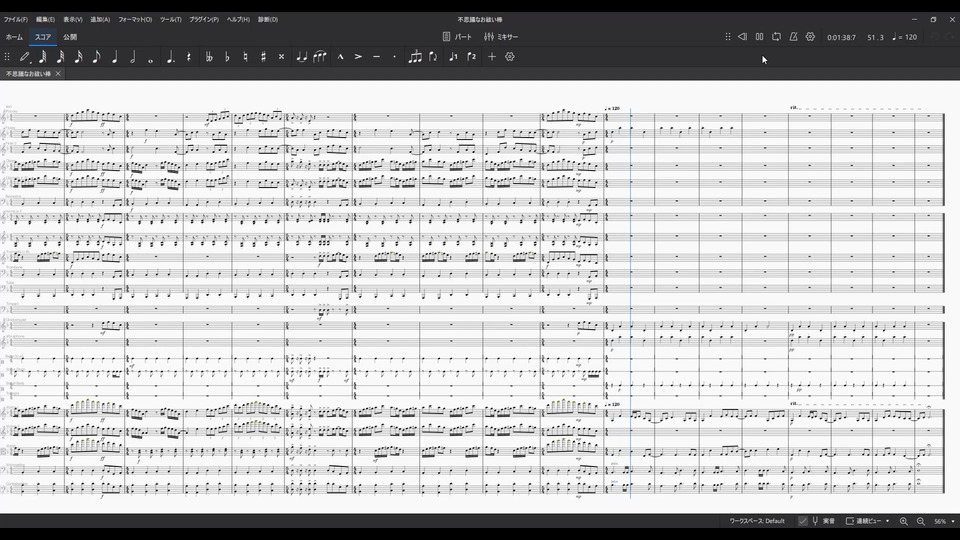Switch to ホーム tab
This screenshot has height=540, width=960.
(x=14, y=37)
